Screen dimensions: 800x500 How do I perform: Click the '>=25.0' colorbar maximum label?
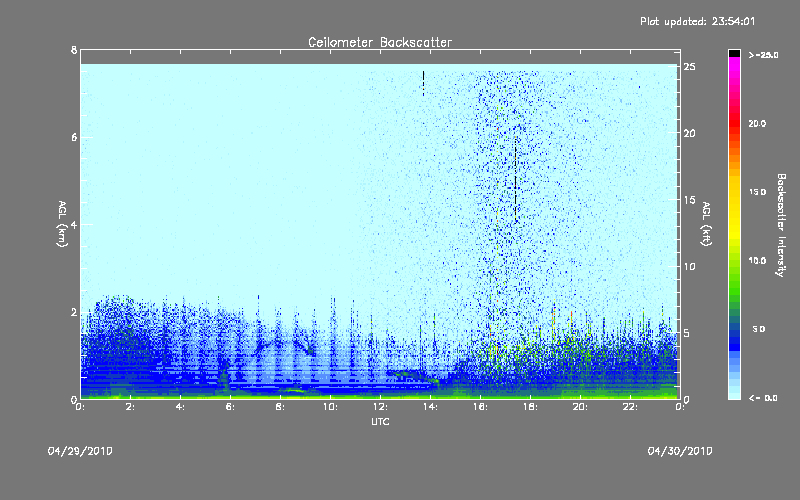(763, 55)
